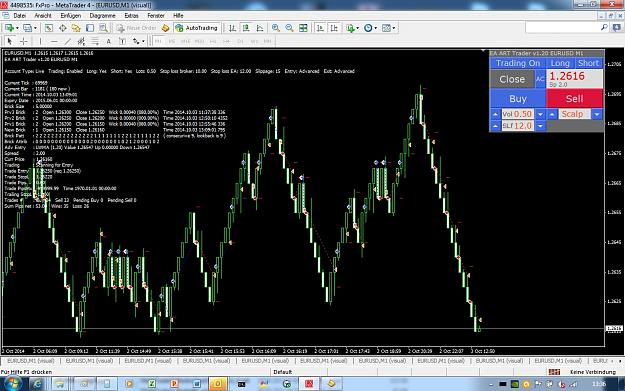Open the new chart toolbar icon

(x=9, y=28)
